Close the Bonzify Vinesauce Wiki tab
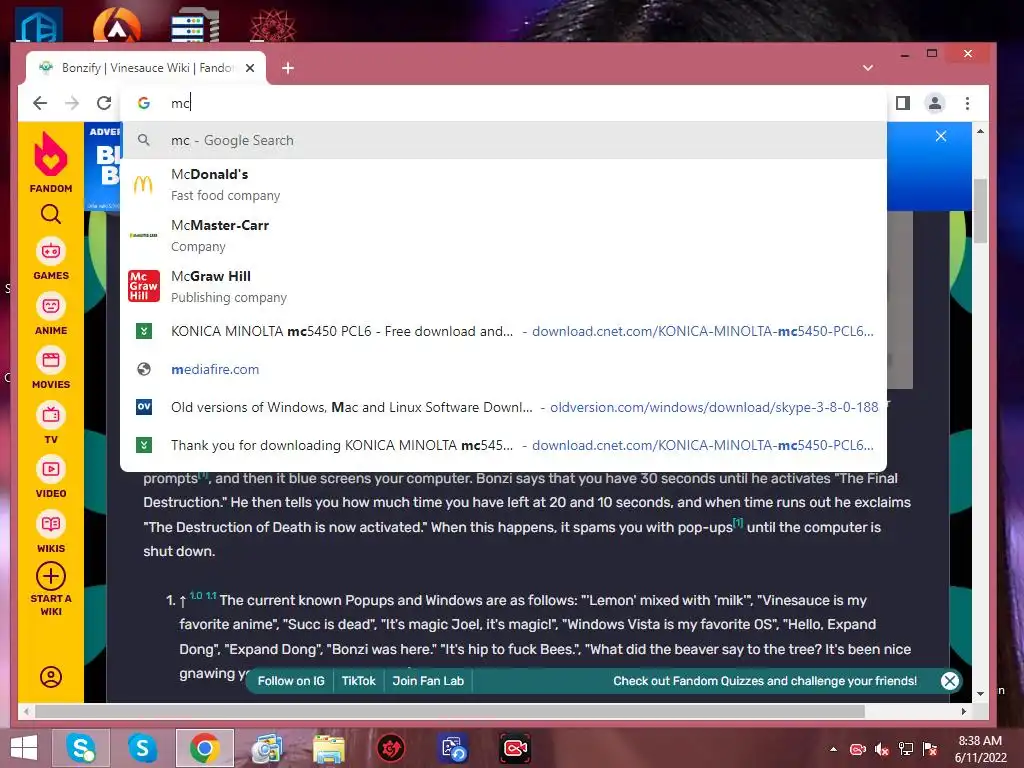This screenshot has height=768, width=1024. pos(249,68)
